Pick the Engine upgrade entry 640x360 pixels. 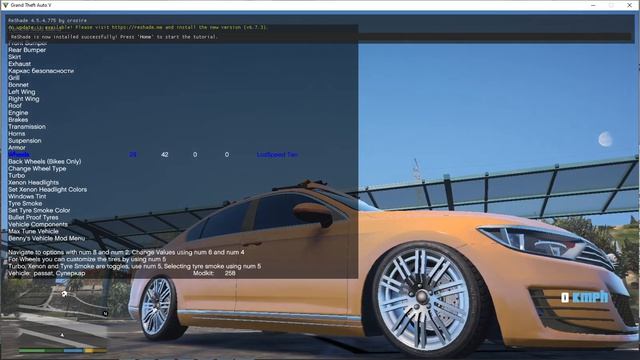click(x=18, y=113)
